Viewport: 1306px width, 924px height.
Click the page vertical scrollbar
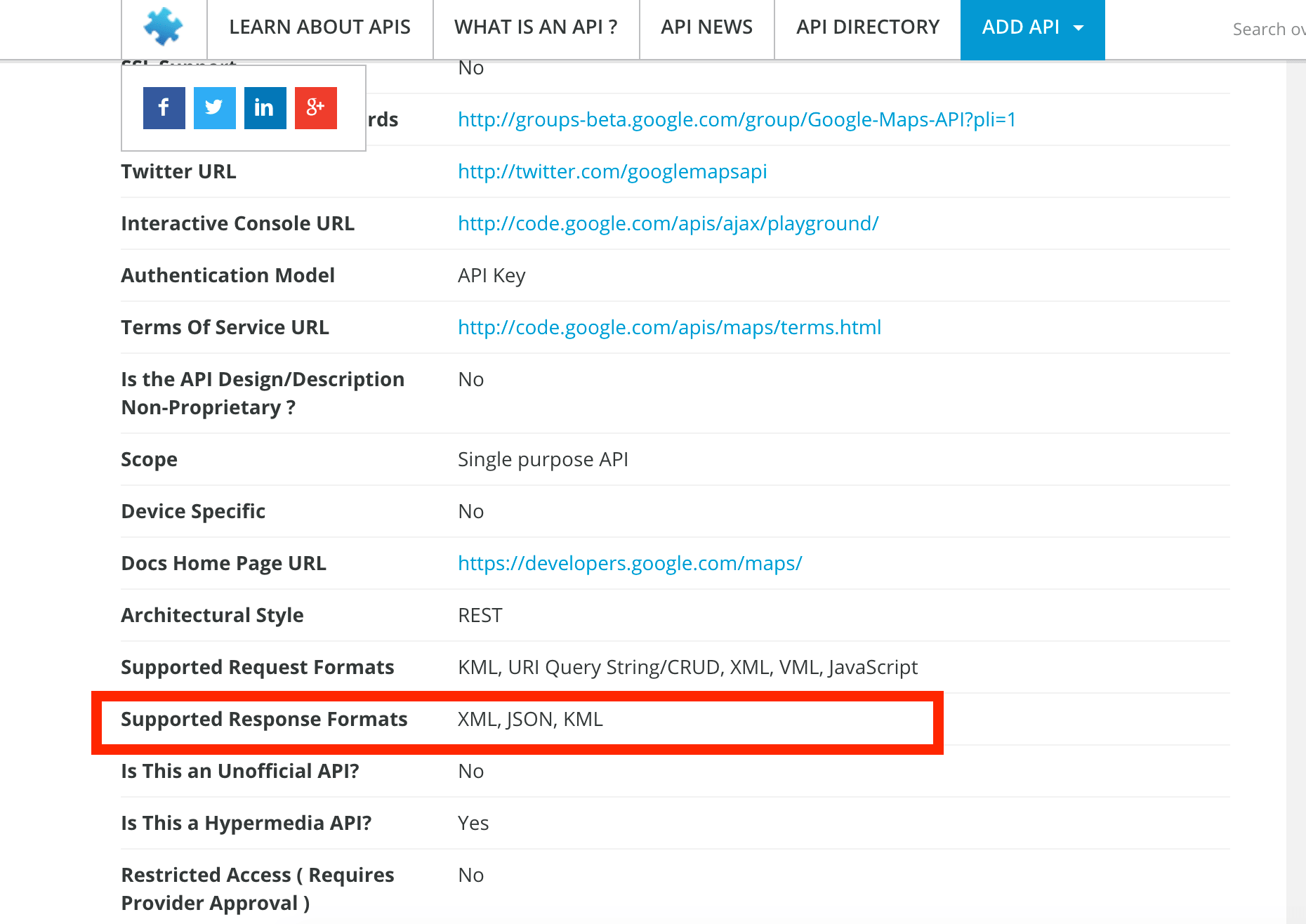(x=1296, y=491)
